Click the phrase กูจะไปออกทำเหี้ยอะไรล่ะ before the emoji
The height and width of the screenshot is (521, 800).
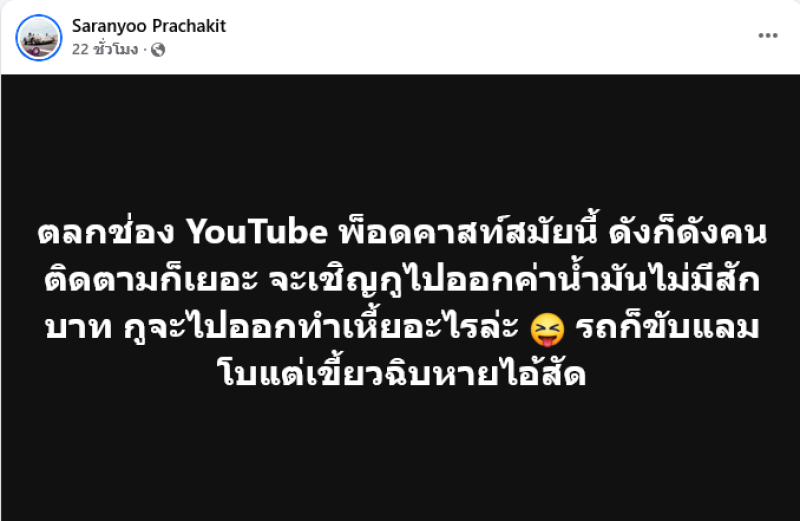click(321, 327)
